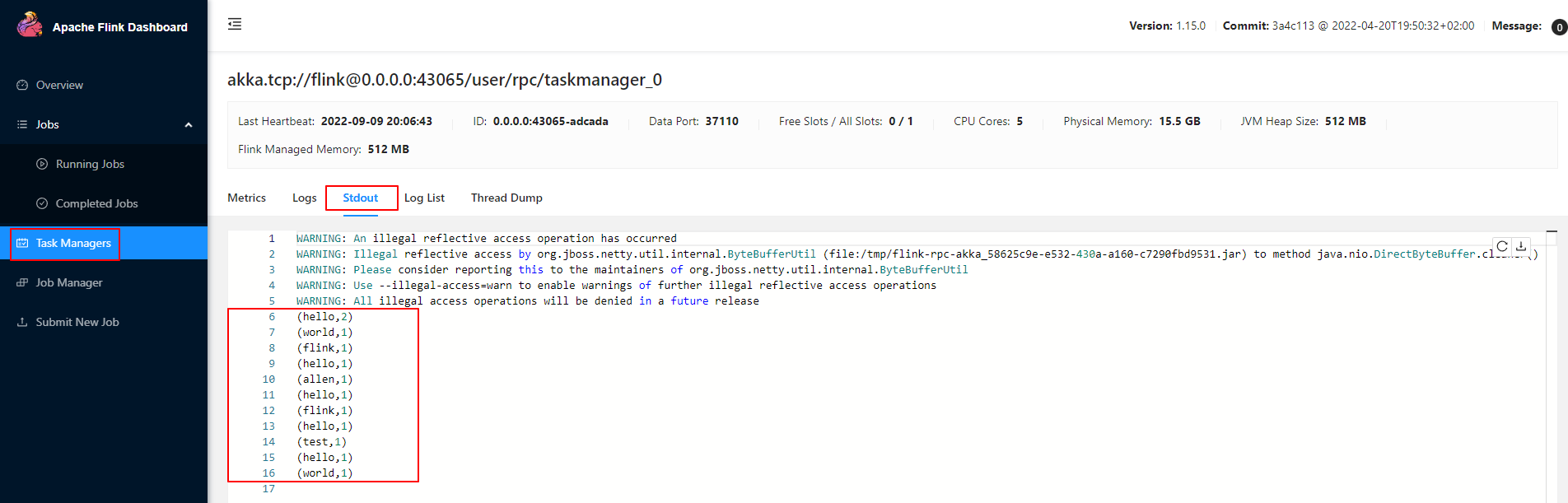Click the line suggesting --illegal-access=warn
Viewport: 1568px width, 503px height.
616,285
